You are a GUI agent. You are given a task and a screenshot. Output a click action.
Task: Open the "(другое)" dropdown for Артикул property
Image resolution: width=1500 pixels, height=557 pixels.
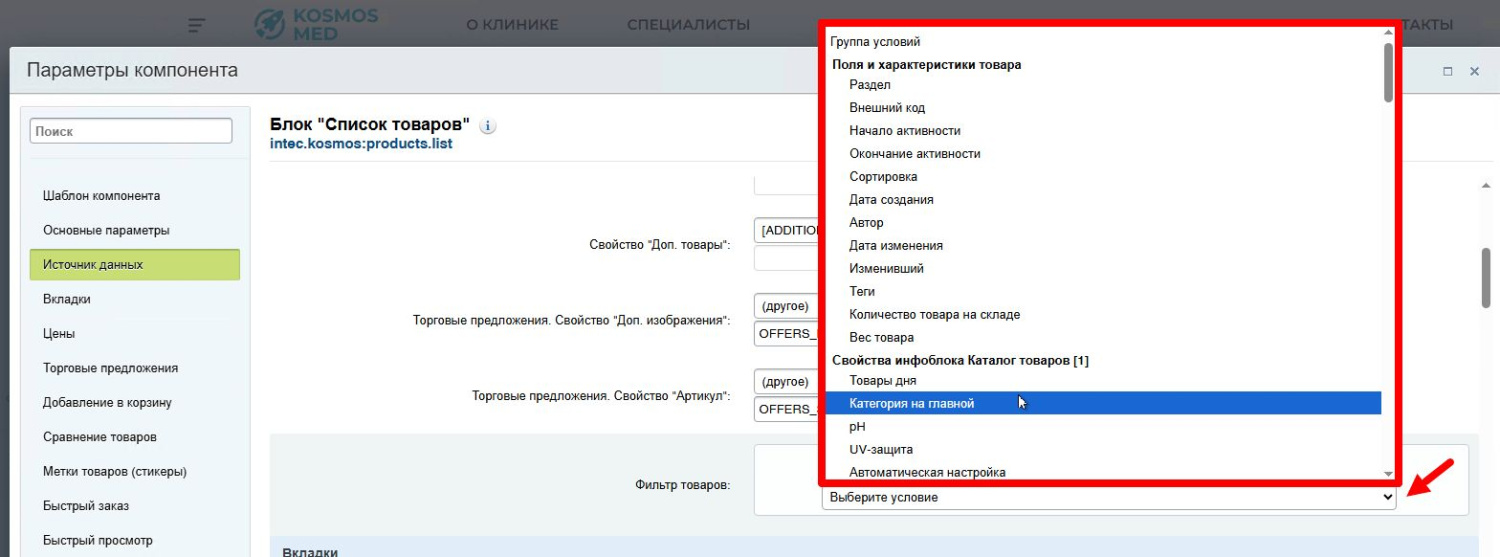click(x=786, y=382)
